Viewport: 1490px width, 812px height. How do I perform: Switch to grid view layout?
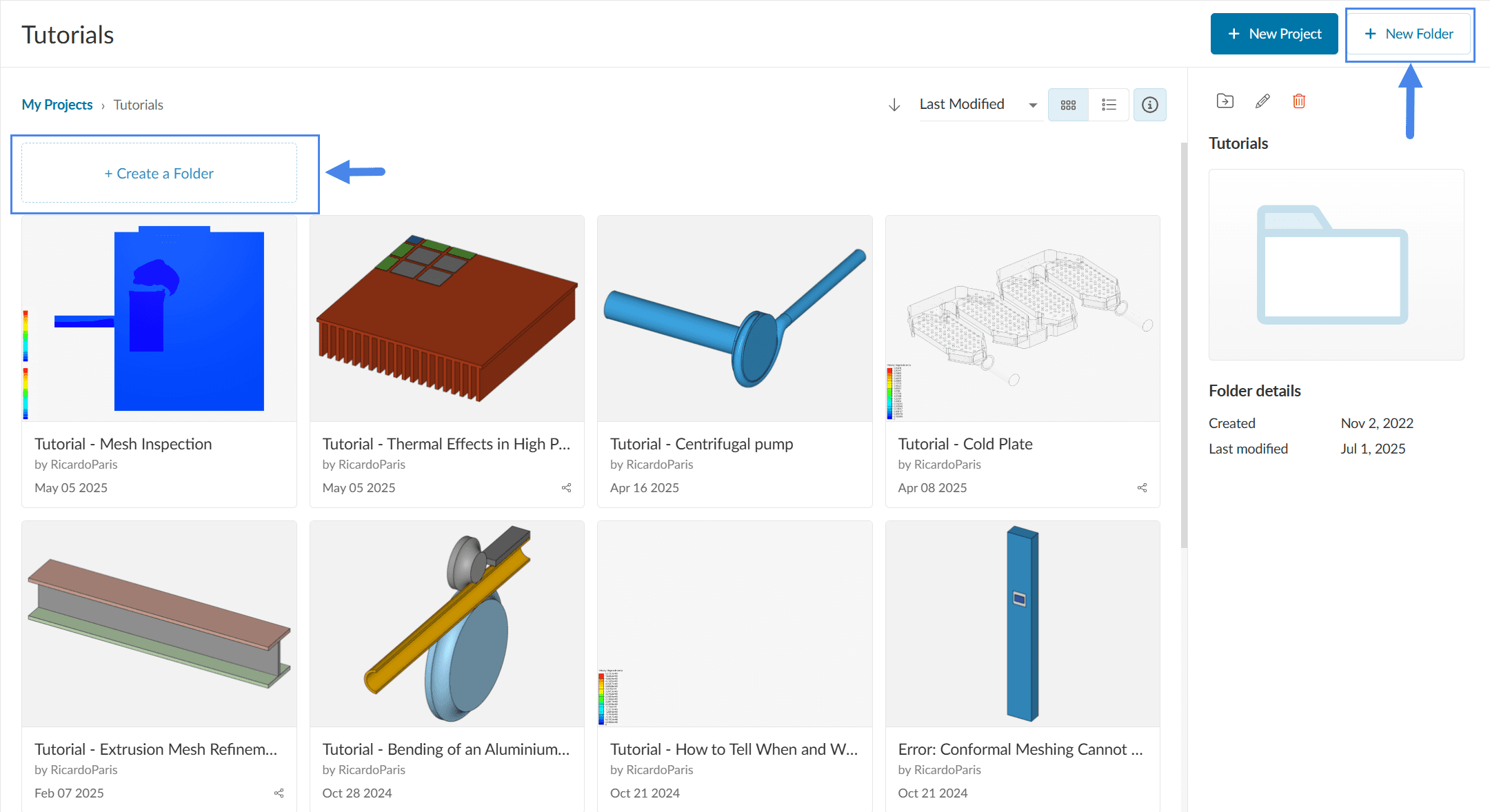(1068, 105)
